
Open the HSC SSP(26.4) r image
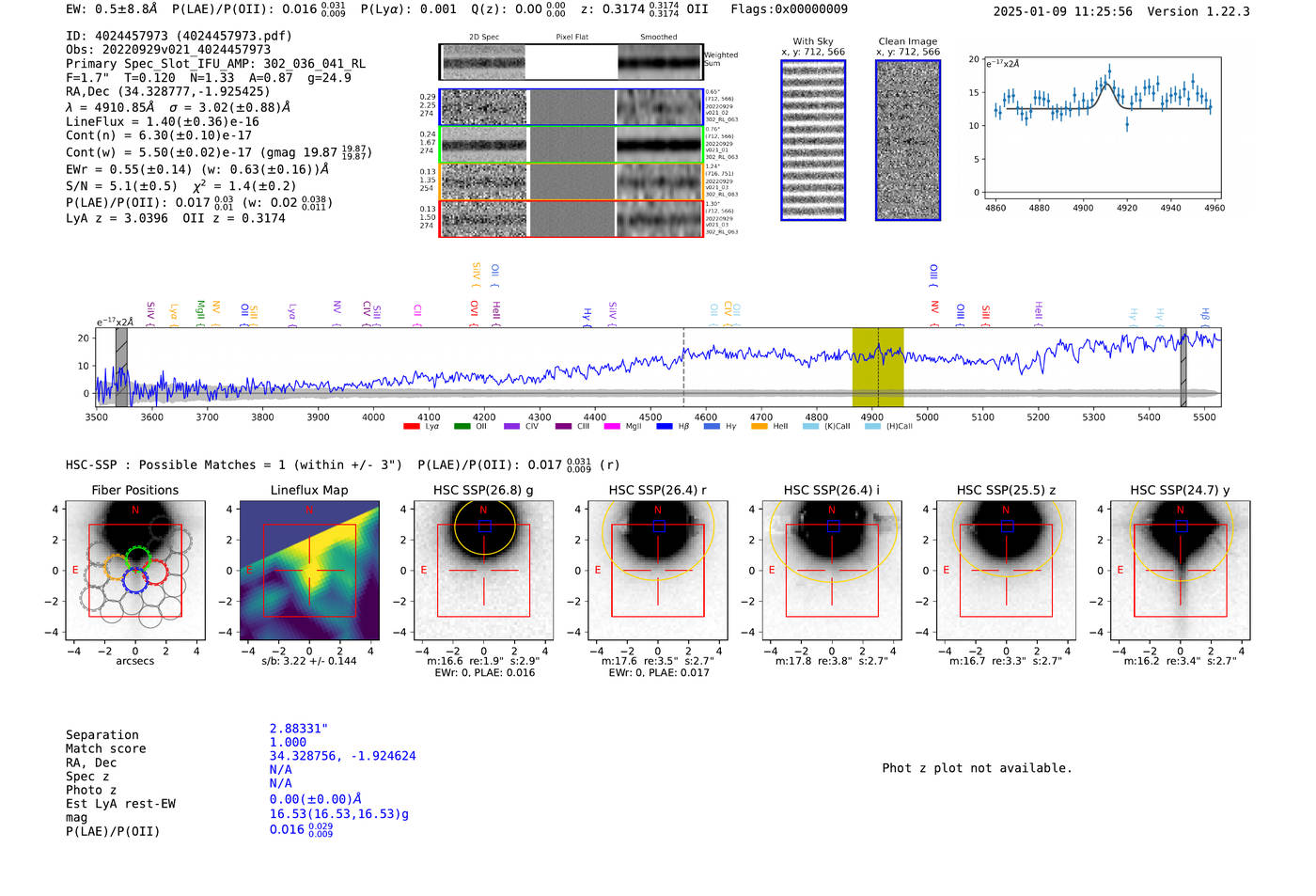click(658, 571)
